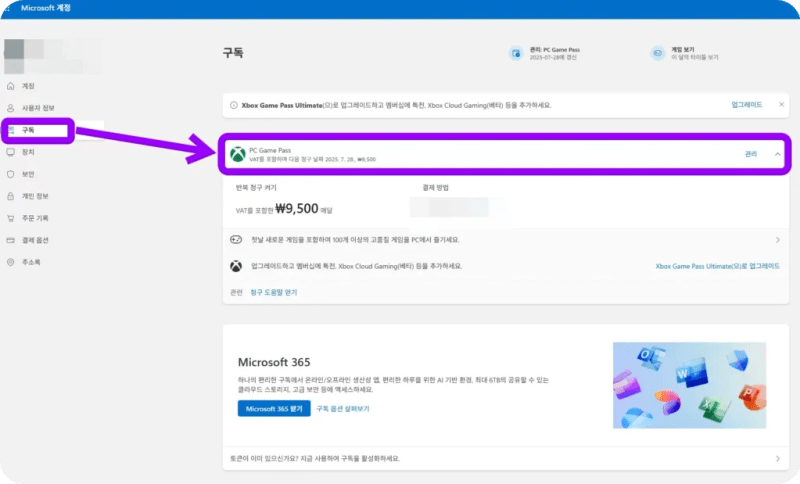Dismiss the Xbox Game Pass Ultimate banner
The height and width of the screenshot is (484, 800).
781,105
